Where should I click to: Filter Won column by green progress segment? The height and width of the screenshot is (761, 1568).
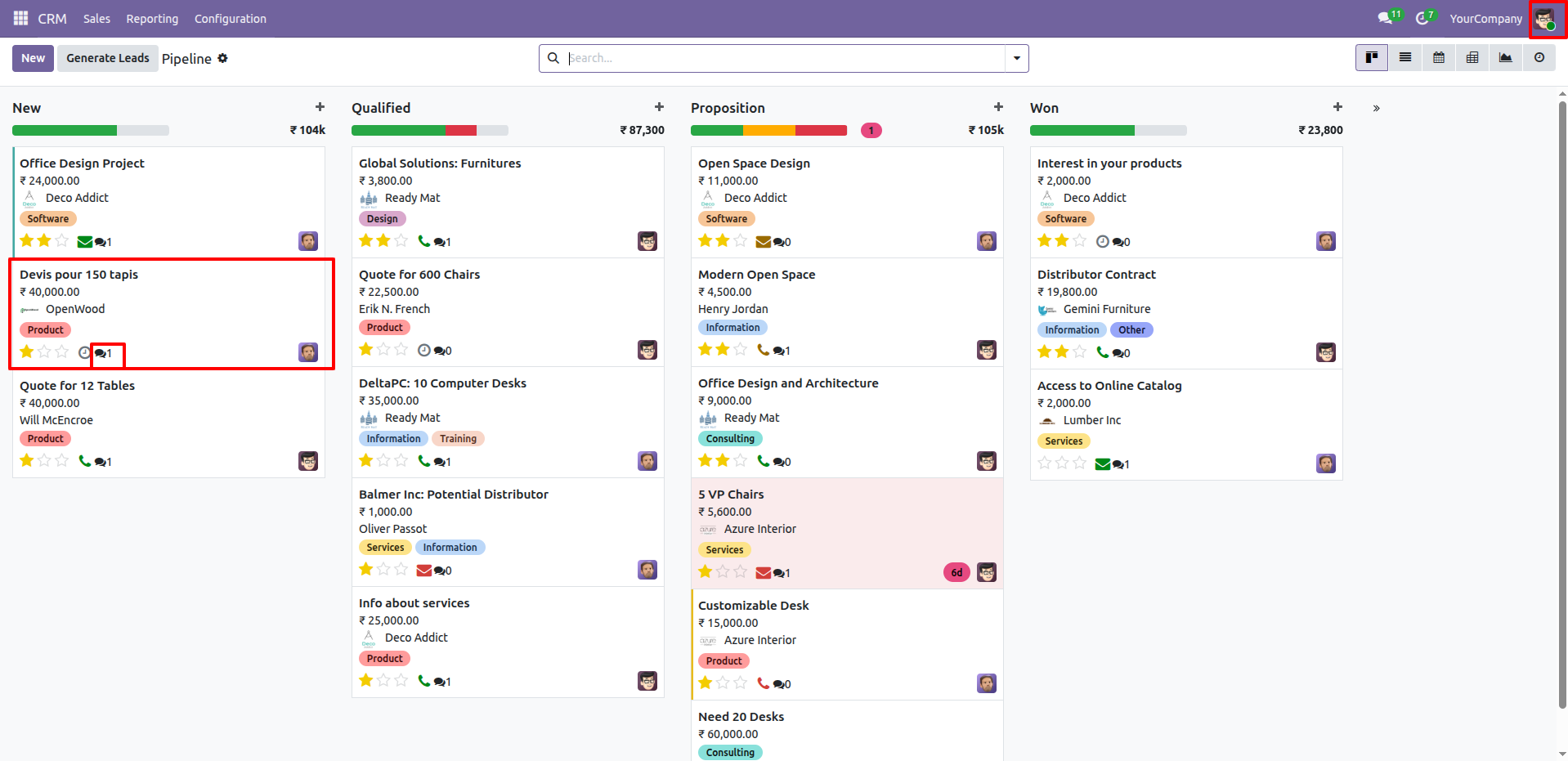pyautogui.click(x=1082, y=130)
